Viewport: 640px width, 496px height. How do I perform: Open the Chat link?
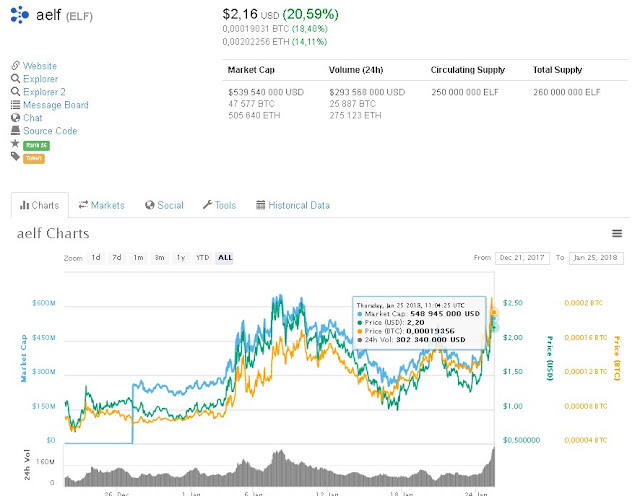click(33, 118)
